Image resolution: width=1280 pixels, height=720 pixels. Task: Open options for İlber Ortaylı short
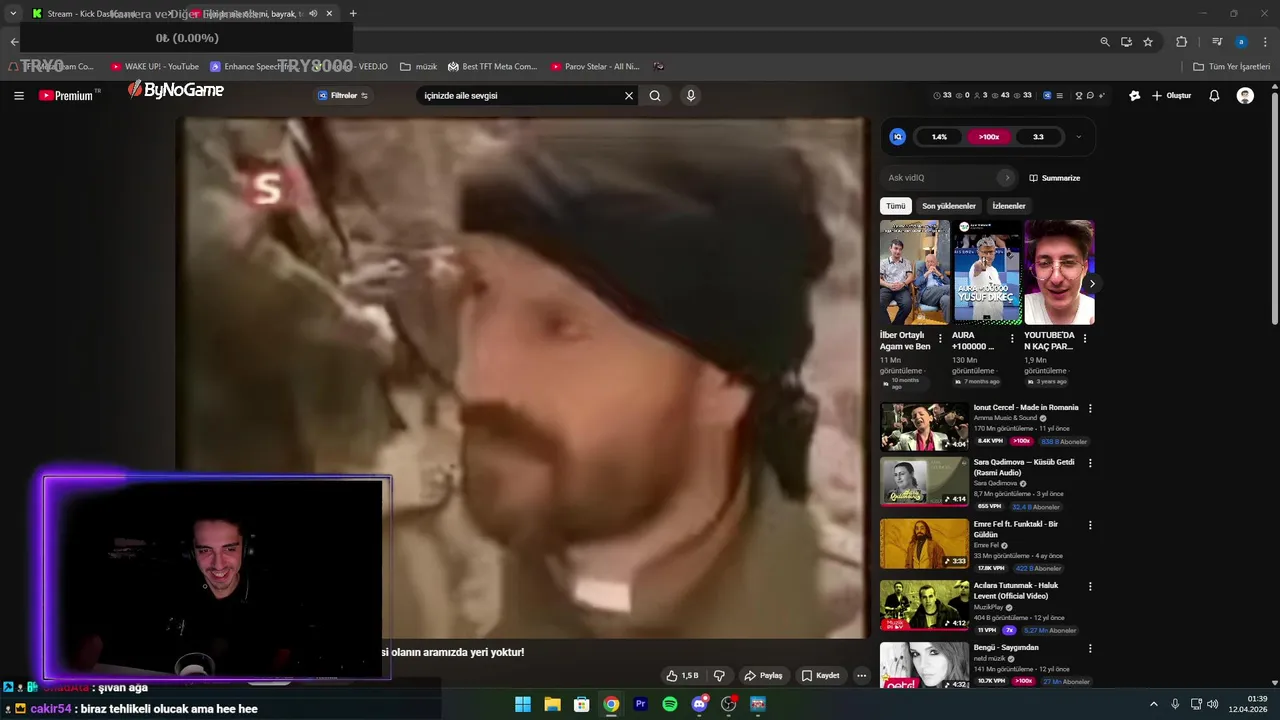point(940,339)
